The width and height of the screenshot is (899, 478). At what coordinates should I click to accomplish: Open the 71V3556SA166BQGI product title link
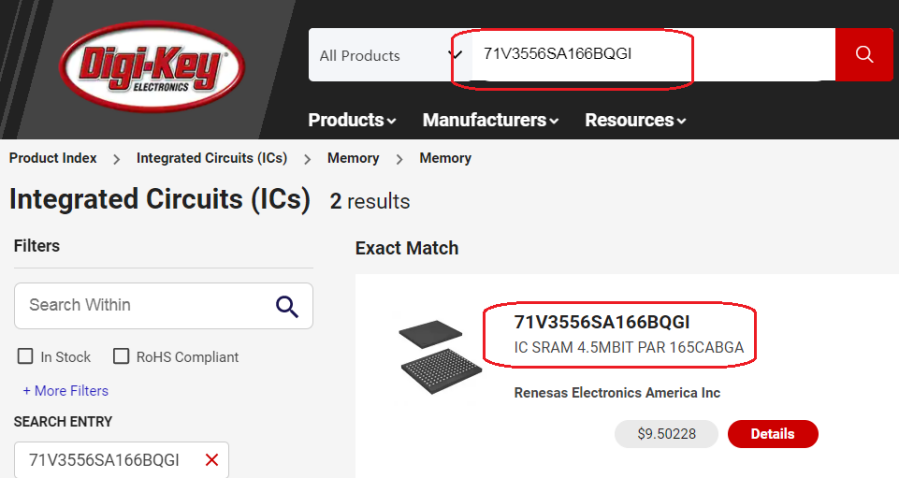pos(602,322)
